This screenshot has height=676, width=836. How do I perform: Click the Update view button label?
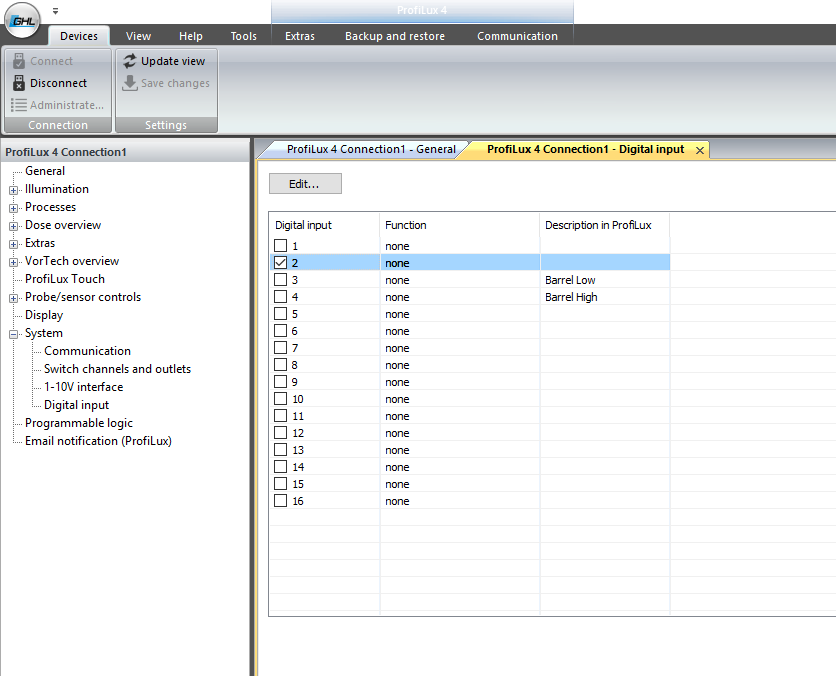click(173, 61)
